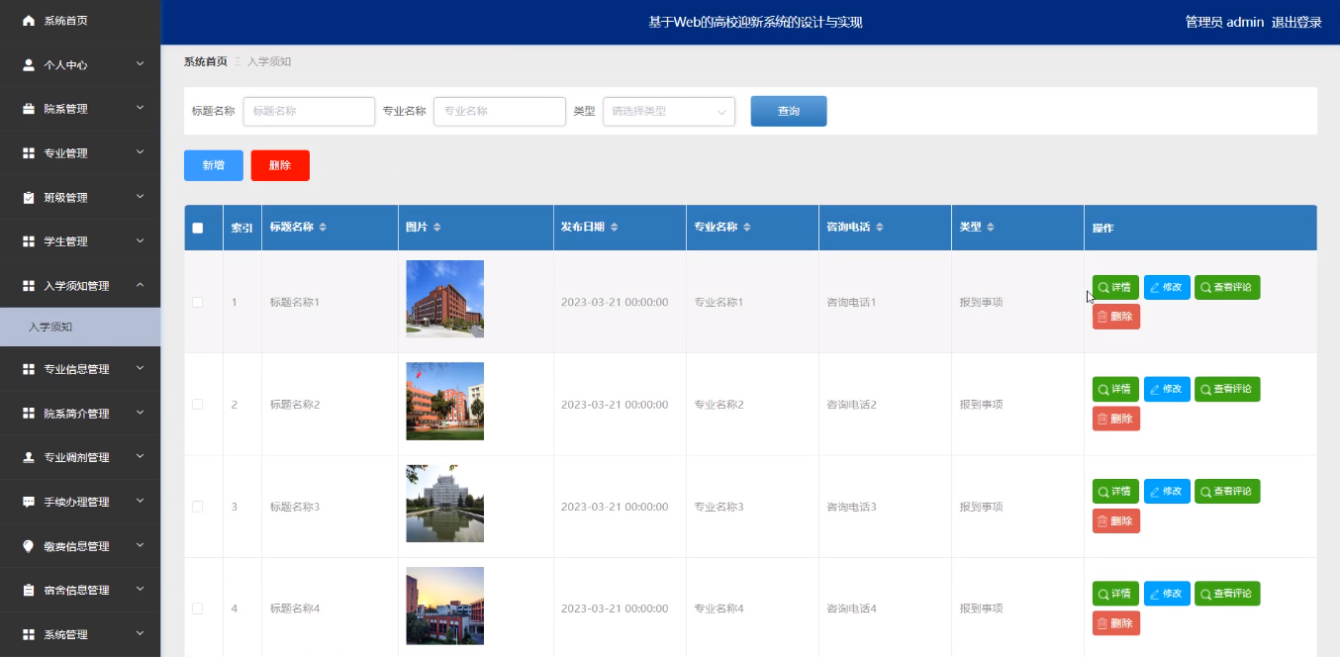Click the red 删除 batch delete button

click(x=280, y=165)
